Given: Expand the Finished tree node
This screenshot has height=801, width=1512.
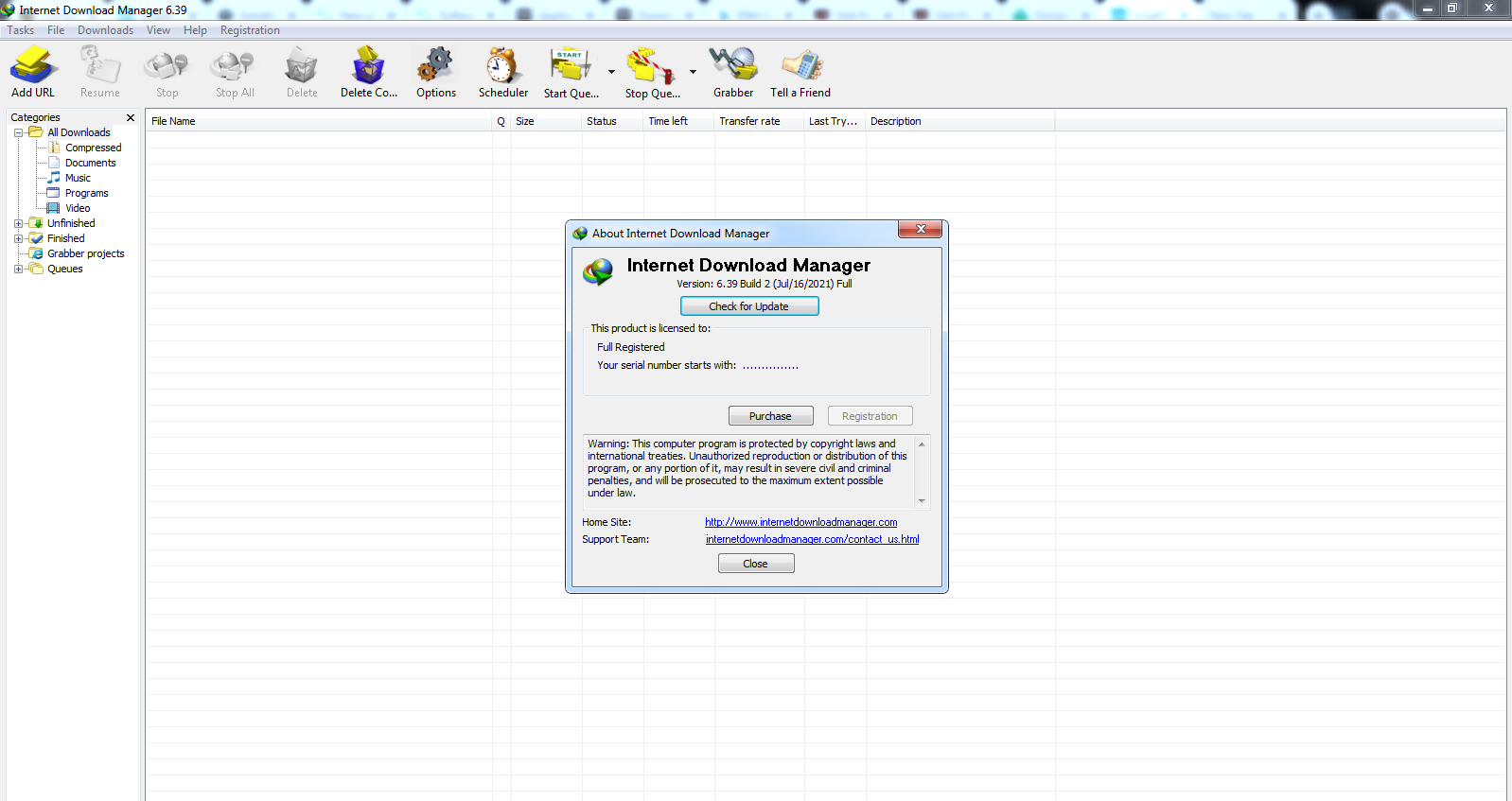Looking at the screenshot, I should pyautogui.click(x=18, y=238).
